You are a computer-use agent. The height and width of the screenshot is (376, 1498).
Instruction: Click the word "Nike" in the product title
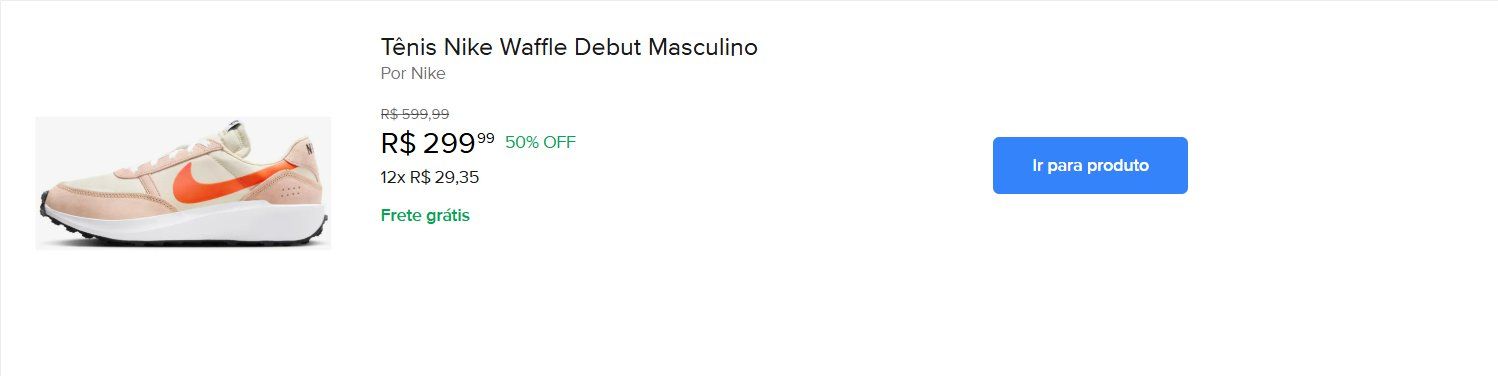(x=467, y=46)
